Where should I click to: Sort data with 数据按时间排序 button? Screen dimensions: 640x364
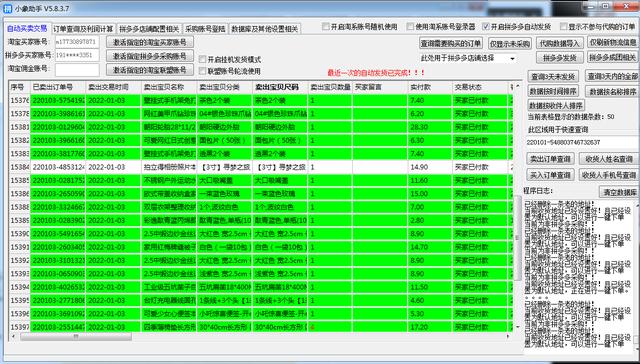[x=552, y=91]
